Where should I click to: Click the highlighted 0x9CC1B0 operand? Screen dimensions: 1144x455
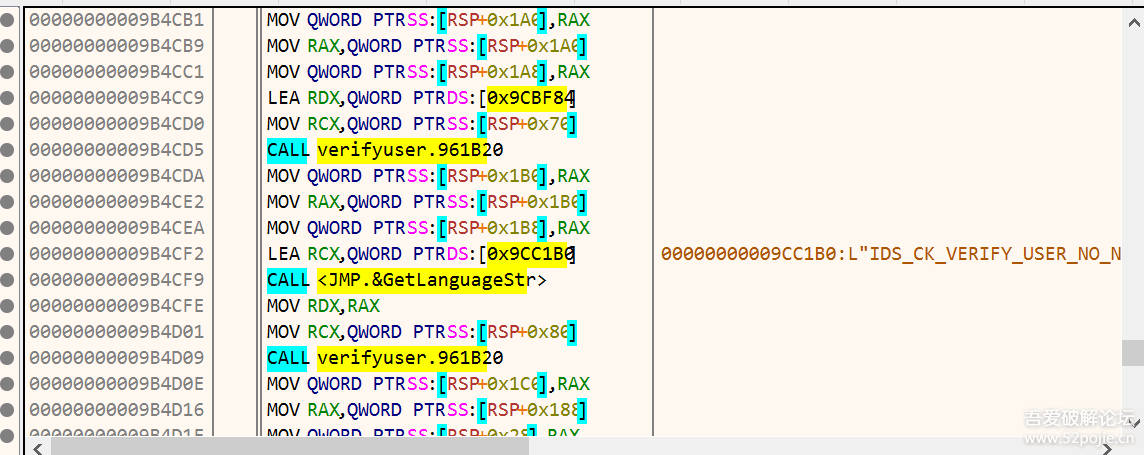point(530,254)
